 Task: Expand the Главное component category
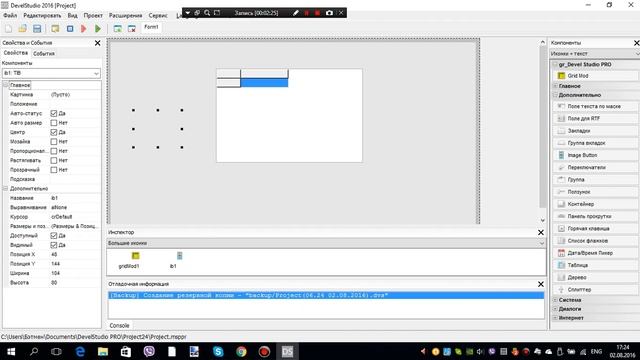click(x=555, y=86)
